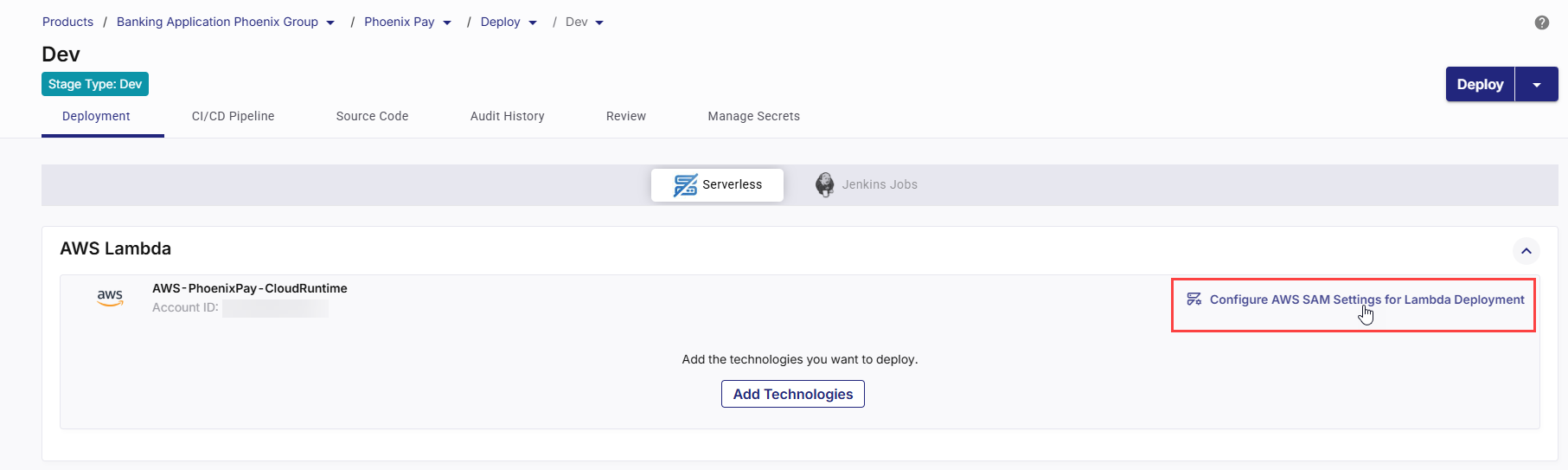The width and height of the screenshot is (1568, 470).
Task: Expand Phoenix Pay breadcrumb dropdown
Action: pyautogui.click(x=447, y=23)
